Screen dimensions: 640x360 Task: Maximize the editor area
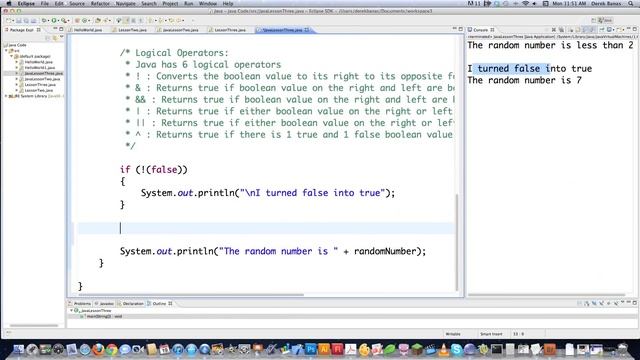point(460,29)
